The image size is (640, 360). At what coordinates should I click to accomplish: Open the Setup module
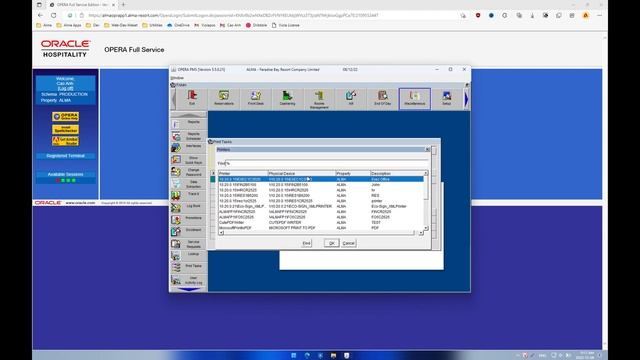coord(447,98)
